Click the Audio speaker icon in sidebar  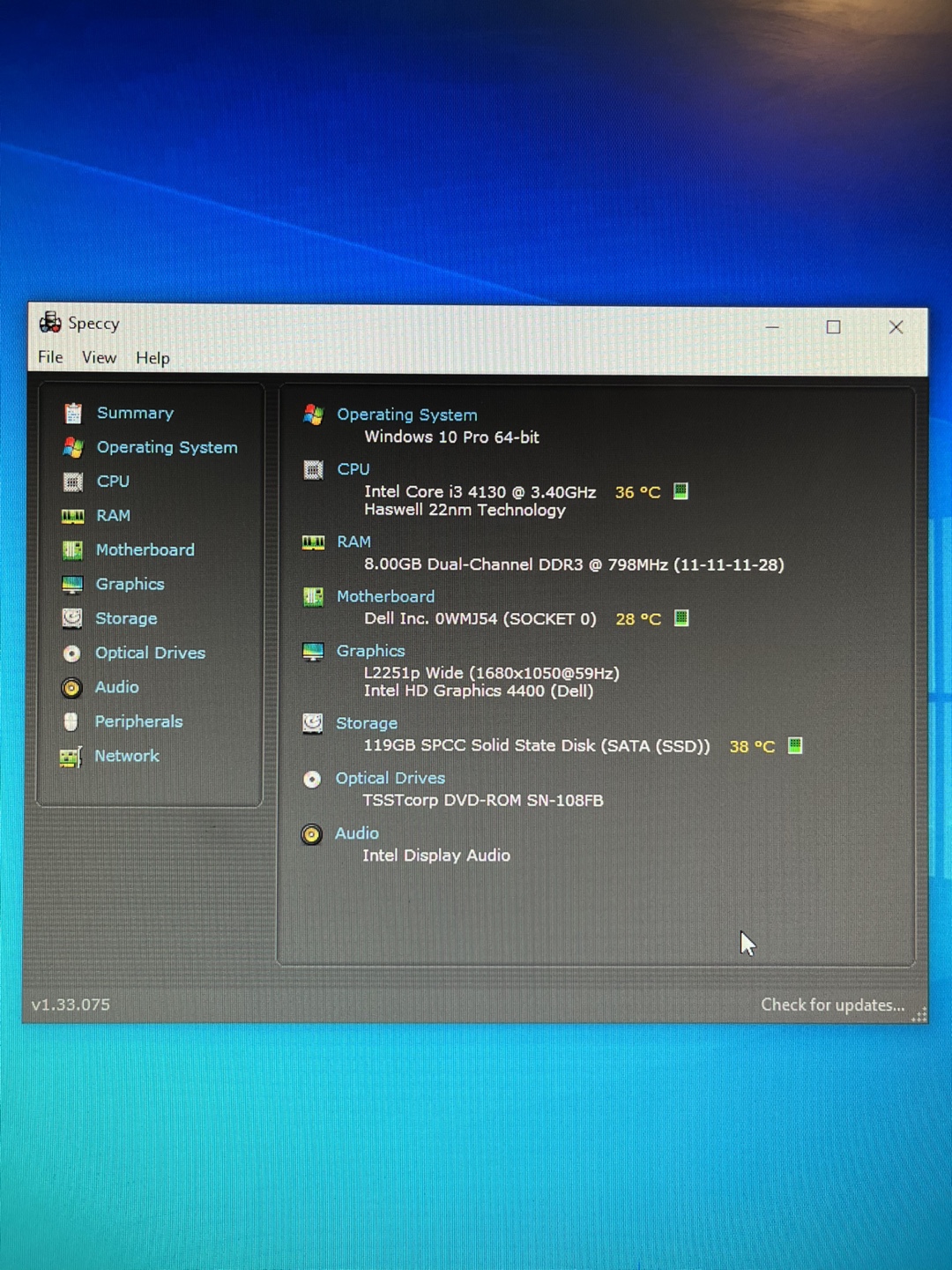[x=71, y=688]
